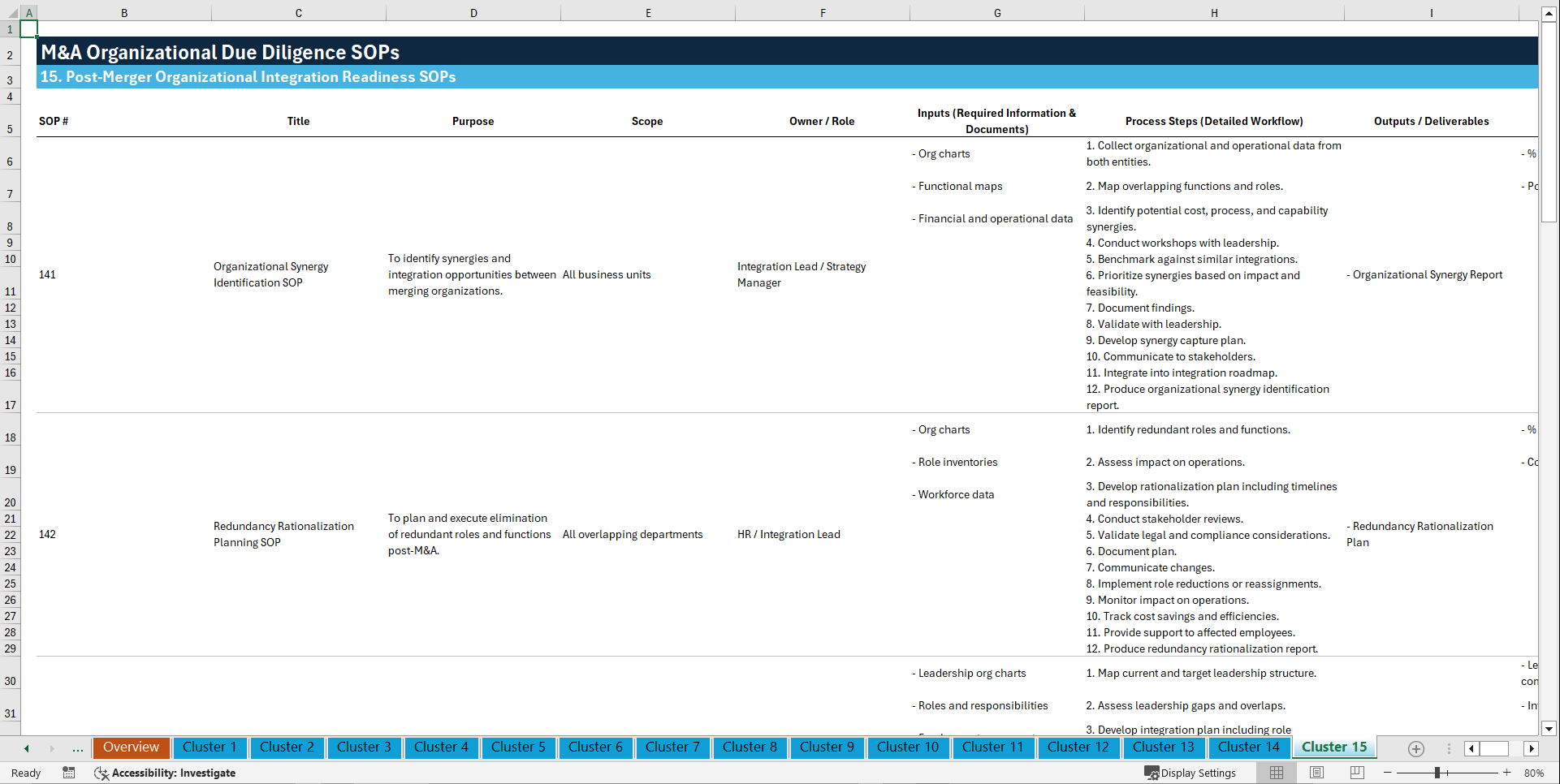Open the Cluster 7 sheet tab
Screen dimensions: 1560x784
(x=672, y=747)
